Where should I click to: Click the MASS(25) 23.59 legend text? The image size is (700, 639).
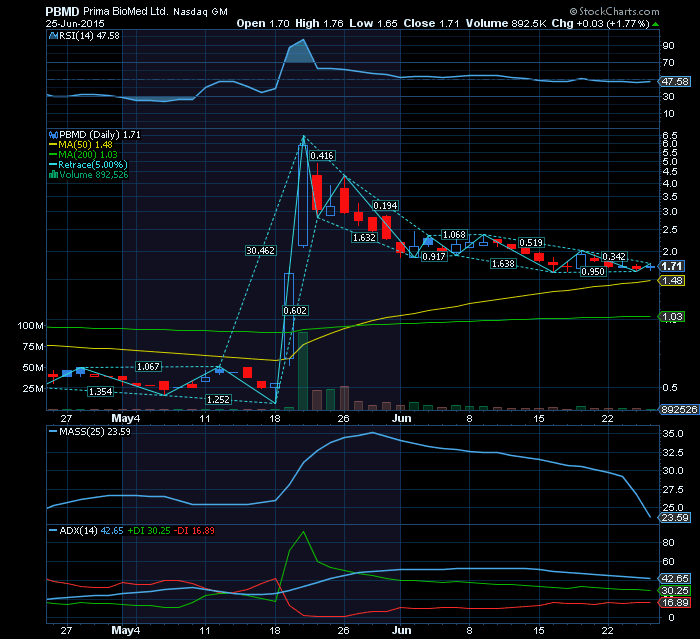pyautogui.click(x=95, y=432)
